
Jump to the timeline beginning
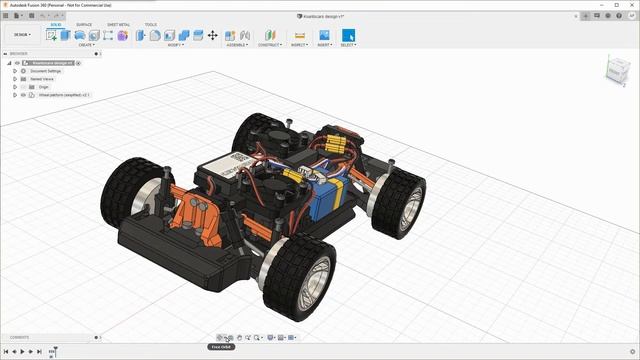pyautogui.click(x=6, y=351)
